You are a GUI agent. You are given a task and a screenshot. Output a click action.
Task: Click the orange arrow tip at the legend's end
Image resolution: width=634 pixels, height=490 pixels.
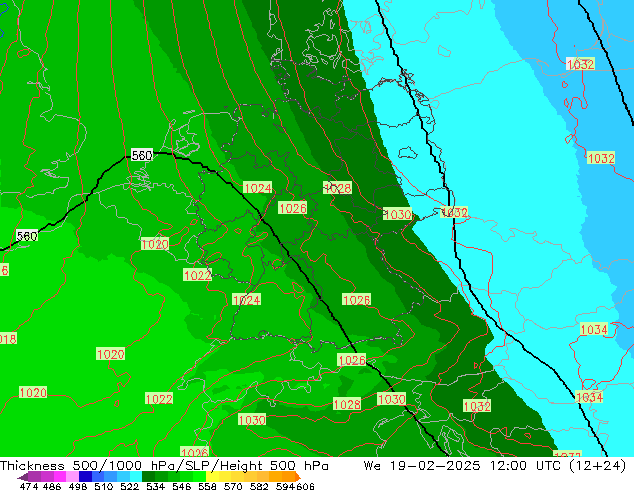click(x=298, y=477)
